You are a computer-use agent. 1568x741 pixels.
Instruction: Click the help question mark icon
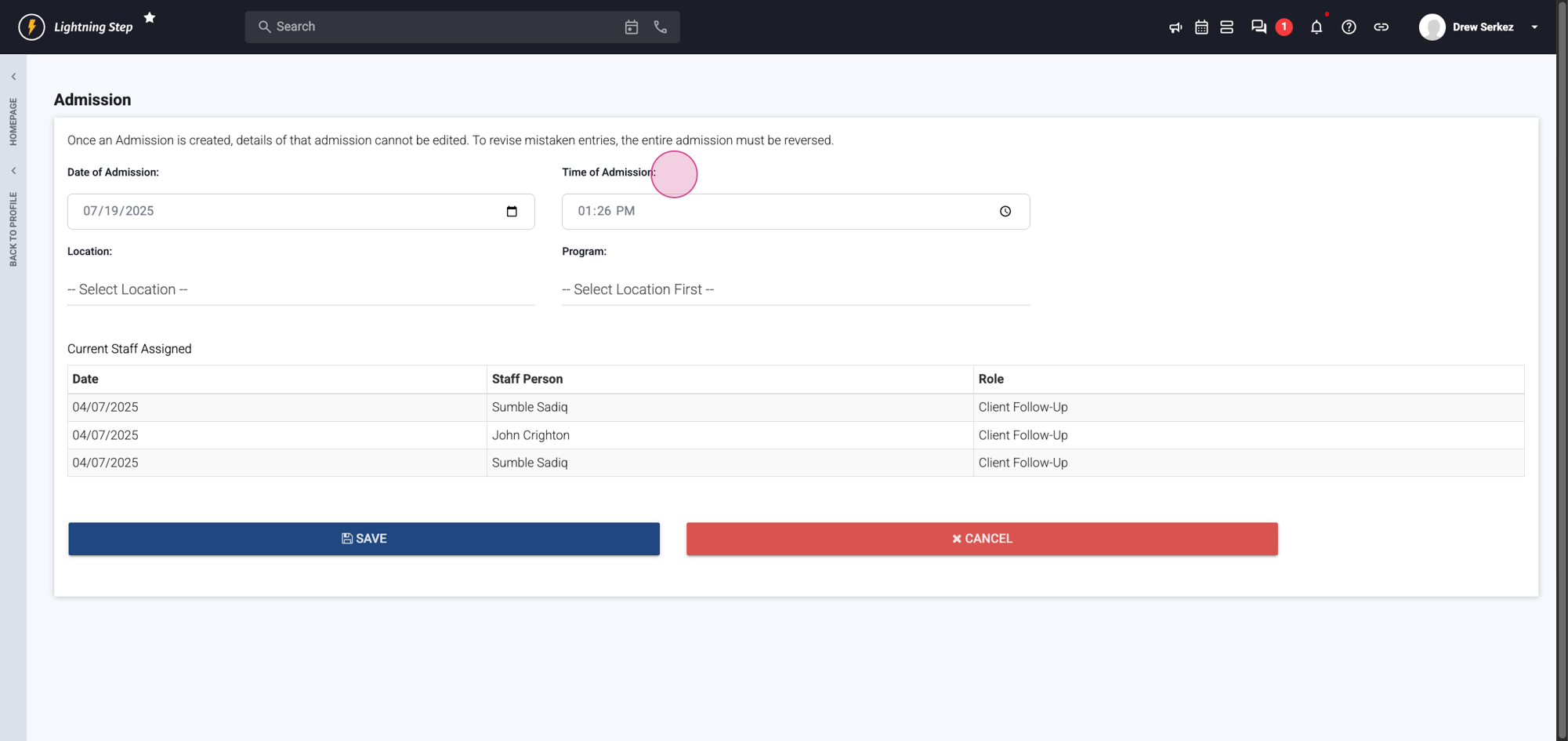[1348, 27]
